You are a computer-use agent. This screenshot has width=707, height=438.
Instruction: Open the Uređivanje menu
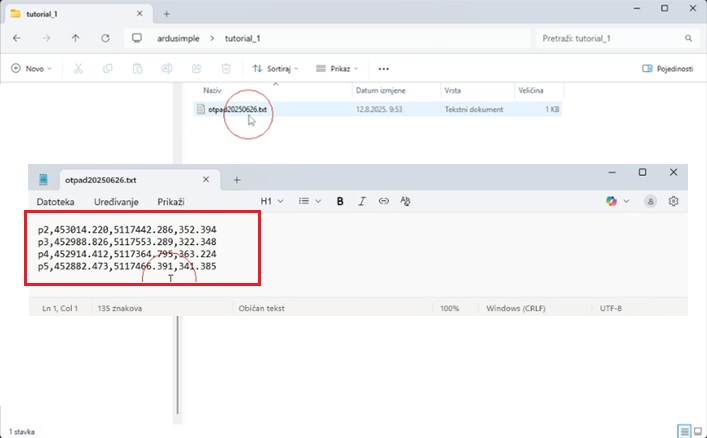116,201
